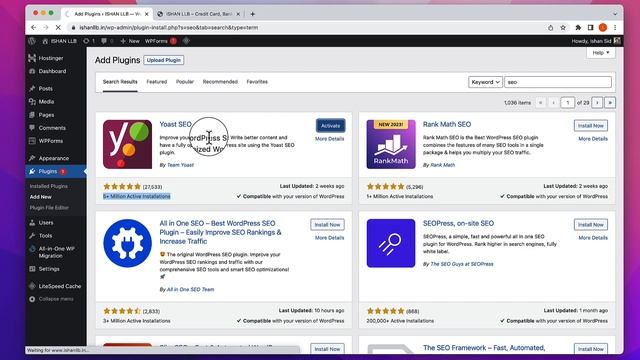Switch to Recommended tab
Viewport: 640px width, 360px height.
[x=220, y=82]
